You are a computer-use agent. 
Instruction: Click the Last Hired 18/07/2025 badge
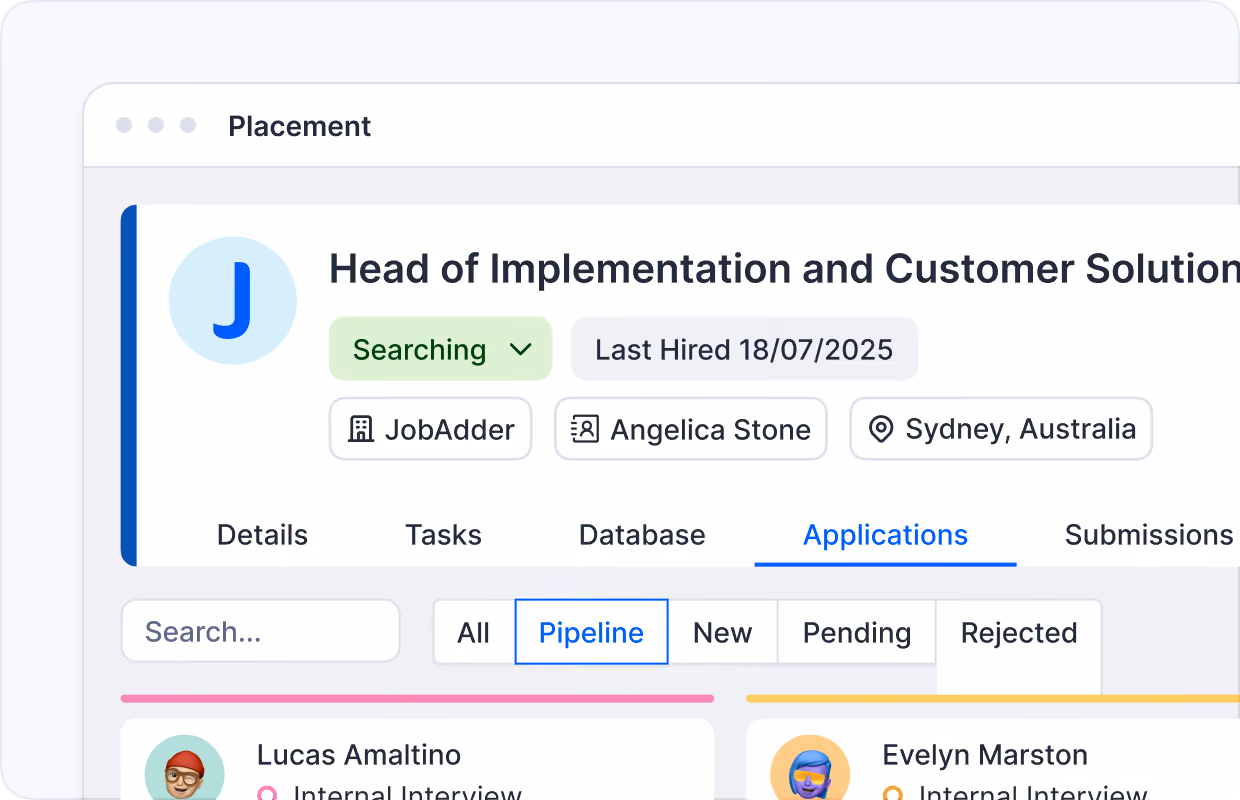tap(744, 349)
